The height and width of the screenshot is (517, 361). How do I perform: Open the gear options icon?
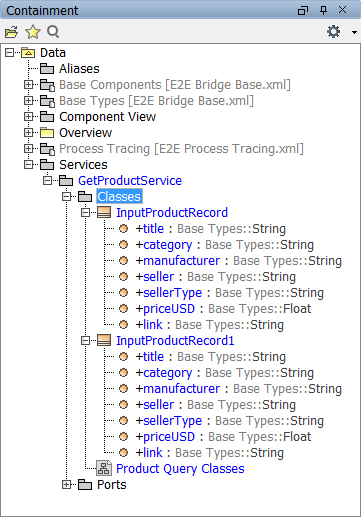(333, 32)
